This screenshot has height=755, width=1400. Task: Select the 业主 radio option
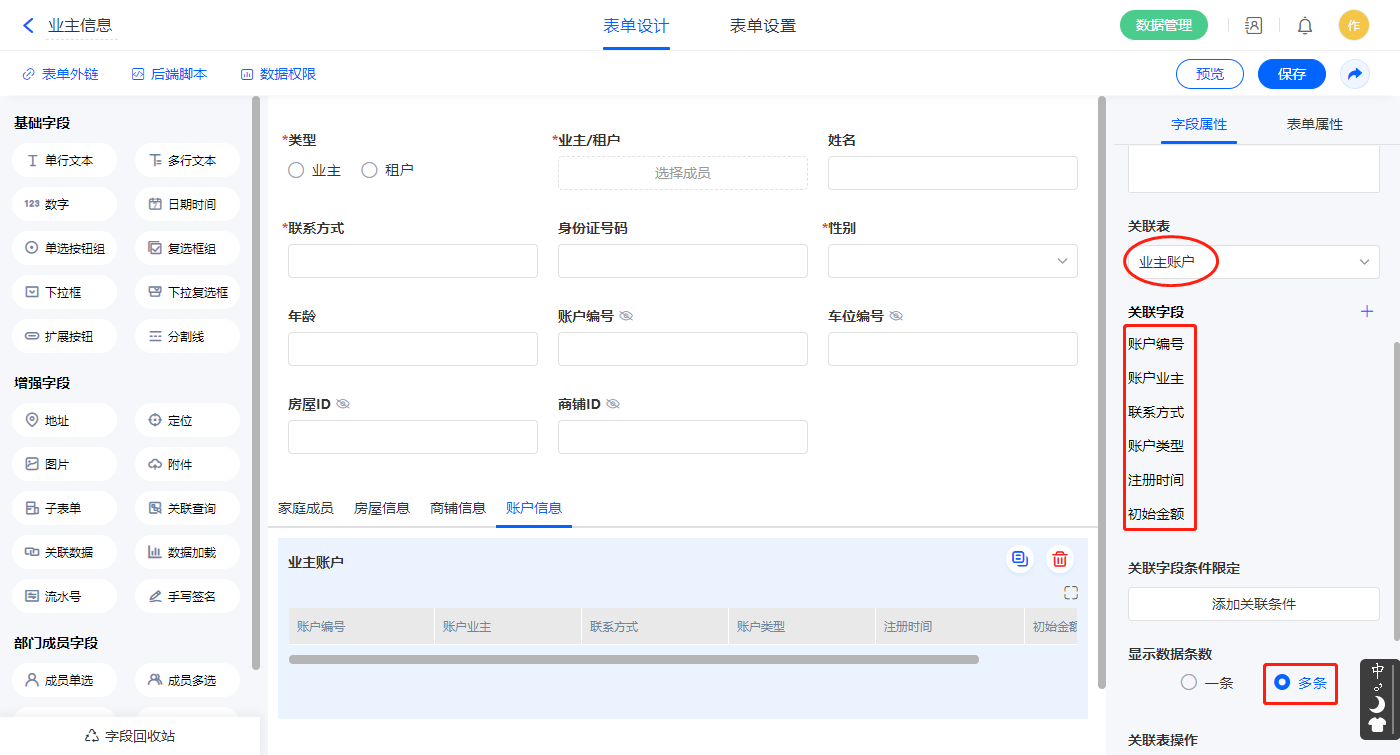pos(296,171)
